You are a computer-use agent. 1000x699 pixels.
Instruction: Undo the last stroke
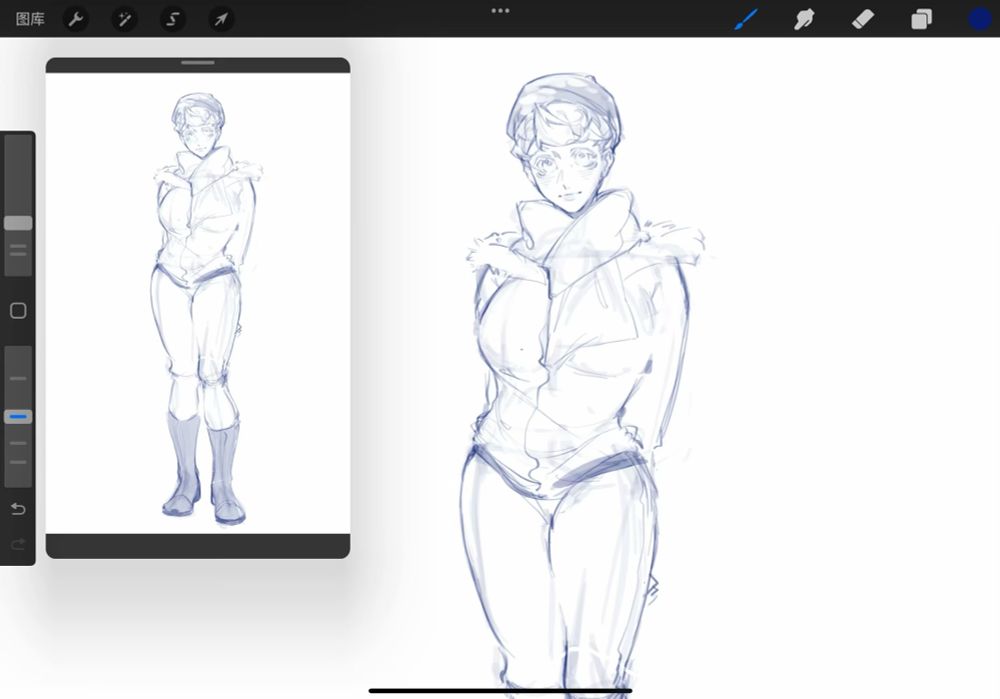pyautogui.click(x=18, y=508)
